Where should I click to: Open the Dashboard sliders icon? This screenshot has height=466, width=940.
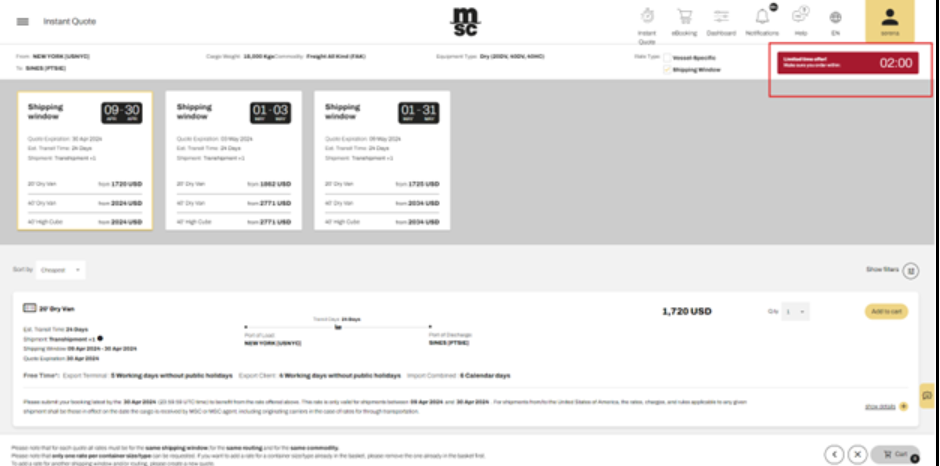point(721,16)
